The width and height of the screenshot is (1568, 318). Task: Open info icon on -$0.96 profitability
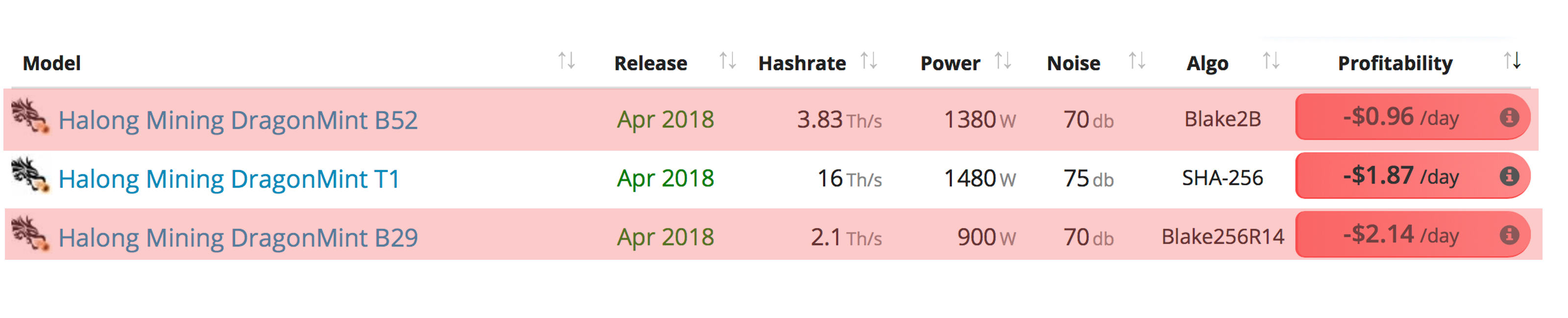(x=1508, y=117)
